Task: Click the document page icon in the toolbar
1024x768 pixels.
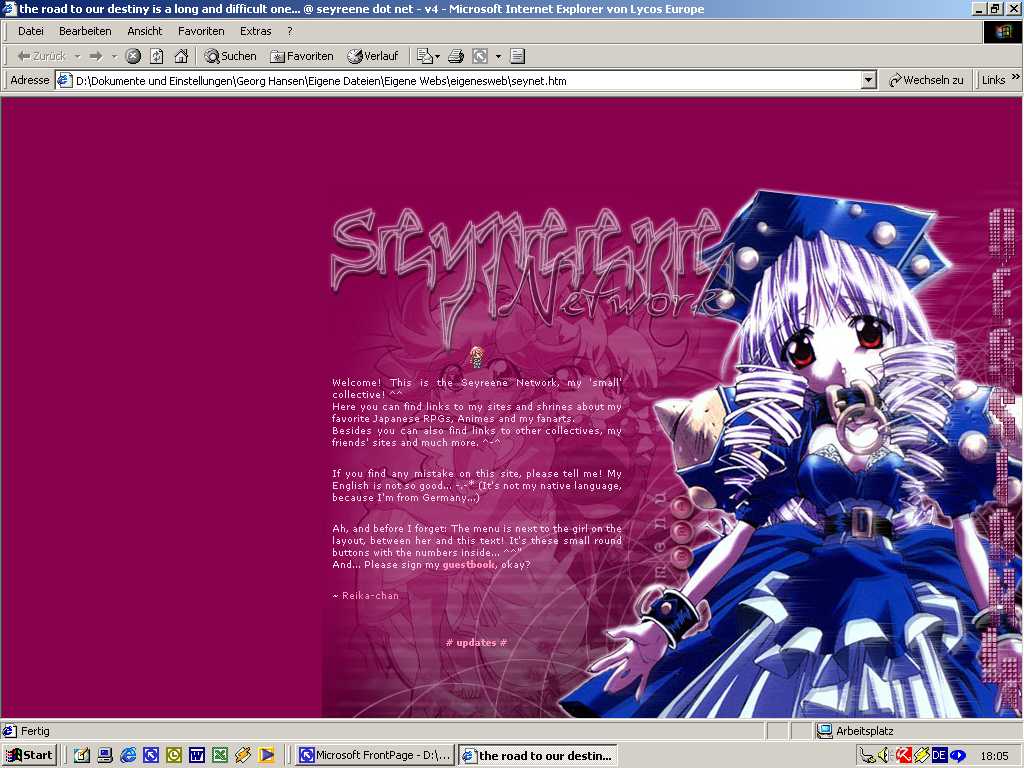Action: pos(517,56)
